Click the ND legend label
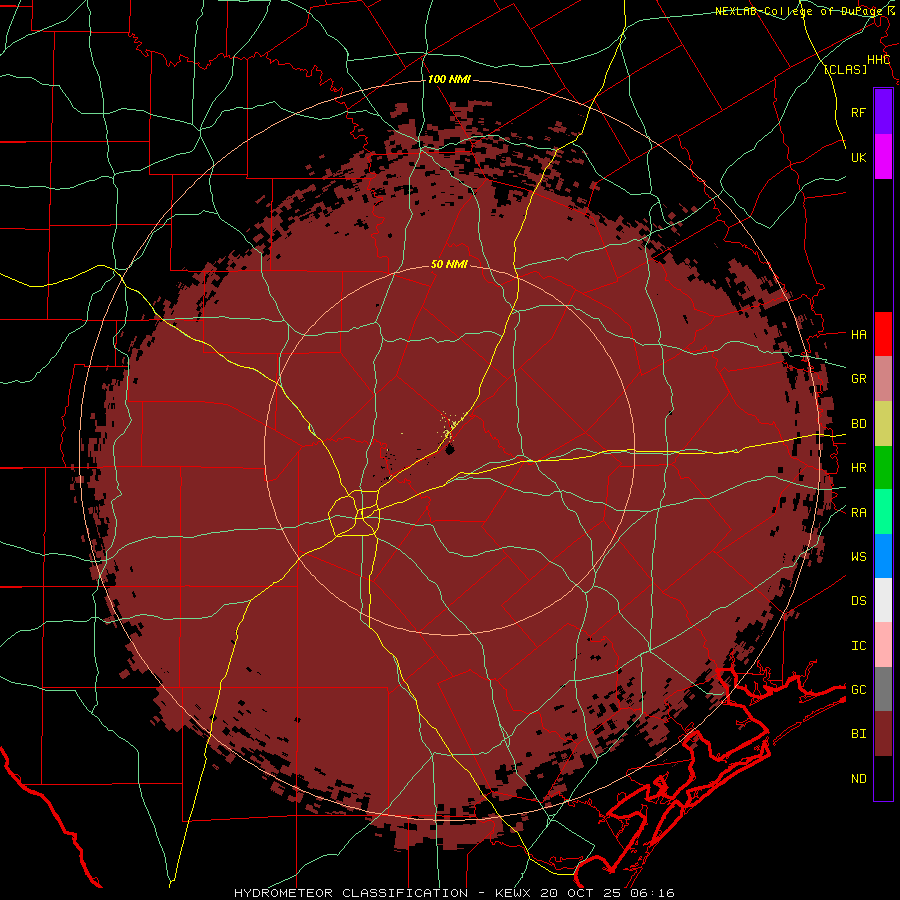The width and height of the screenshot is (900, 900). [x=858, y=778]
